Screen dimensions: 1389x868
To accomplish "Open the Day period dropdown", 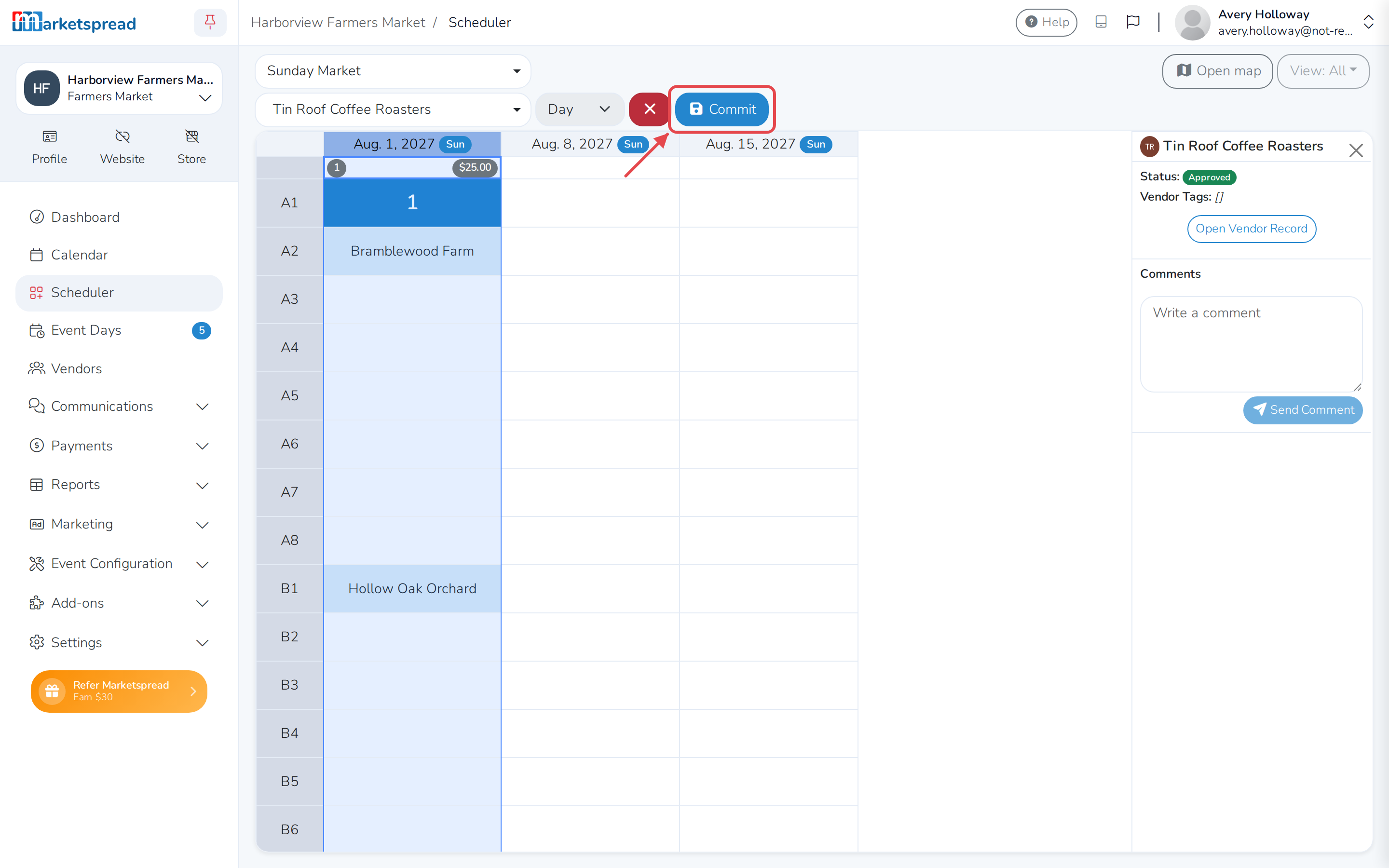I will 579,109.
